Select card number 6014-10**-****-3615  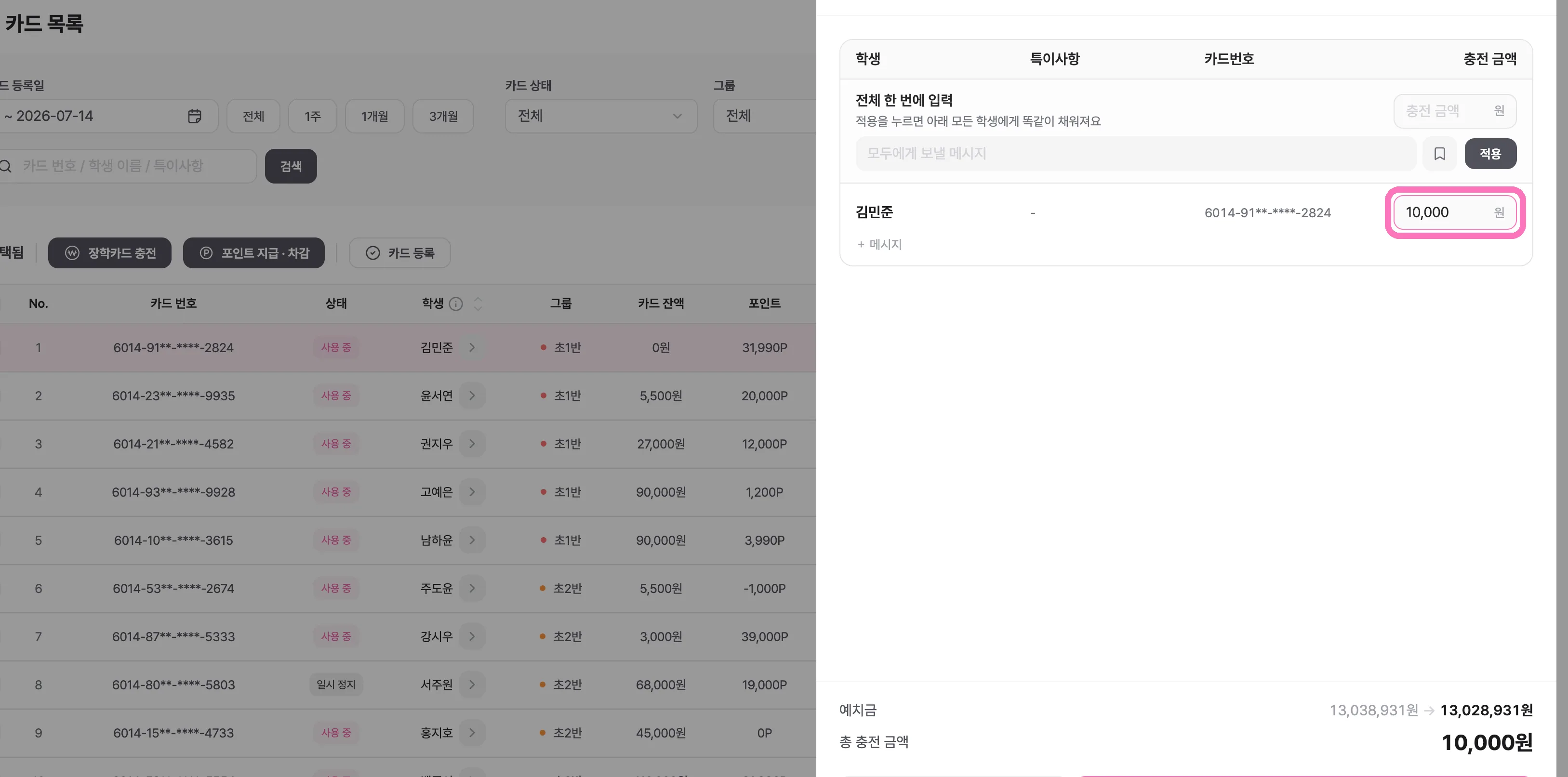click(x=173, y=540)
